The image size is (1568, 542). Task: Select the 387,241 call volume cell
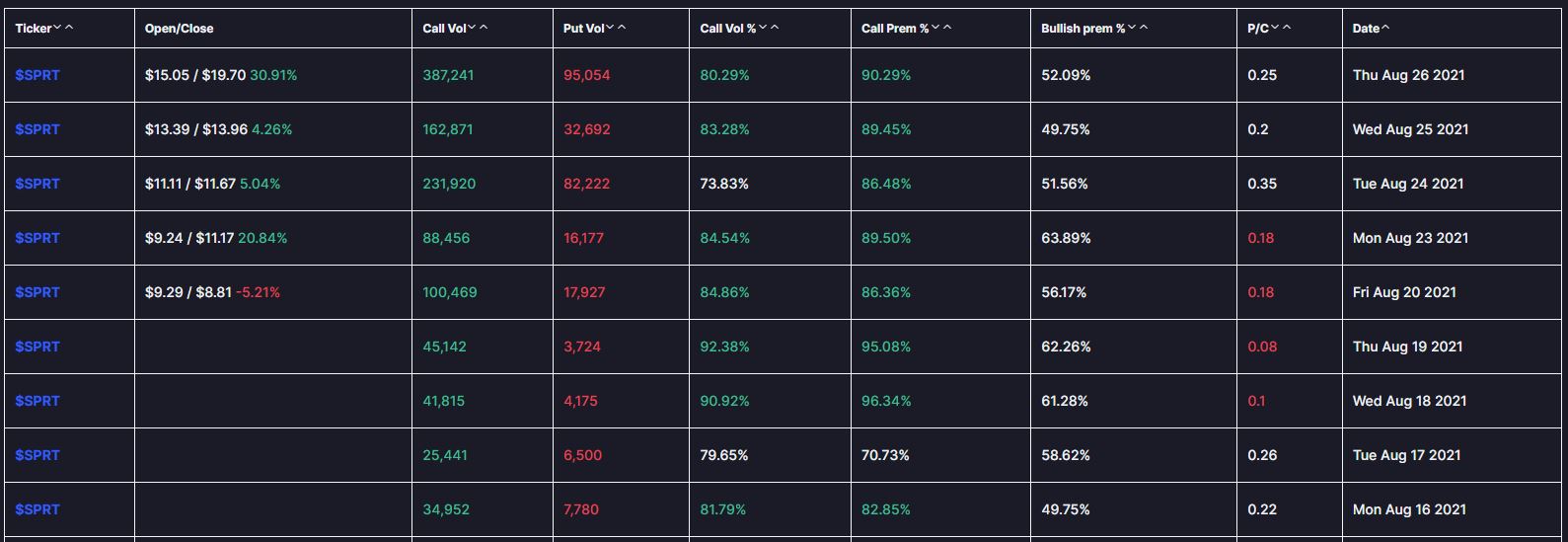(448, 75)
